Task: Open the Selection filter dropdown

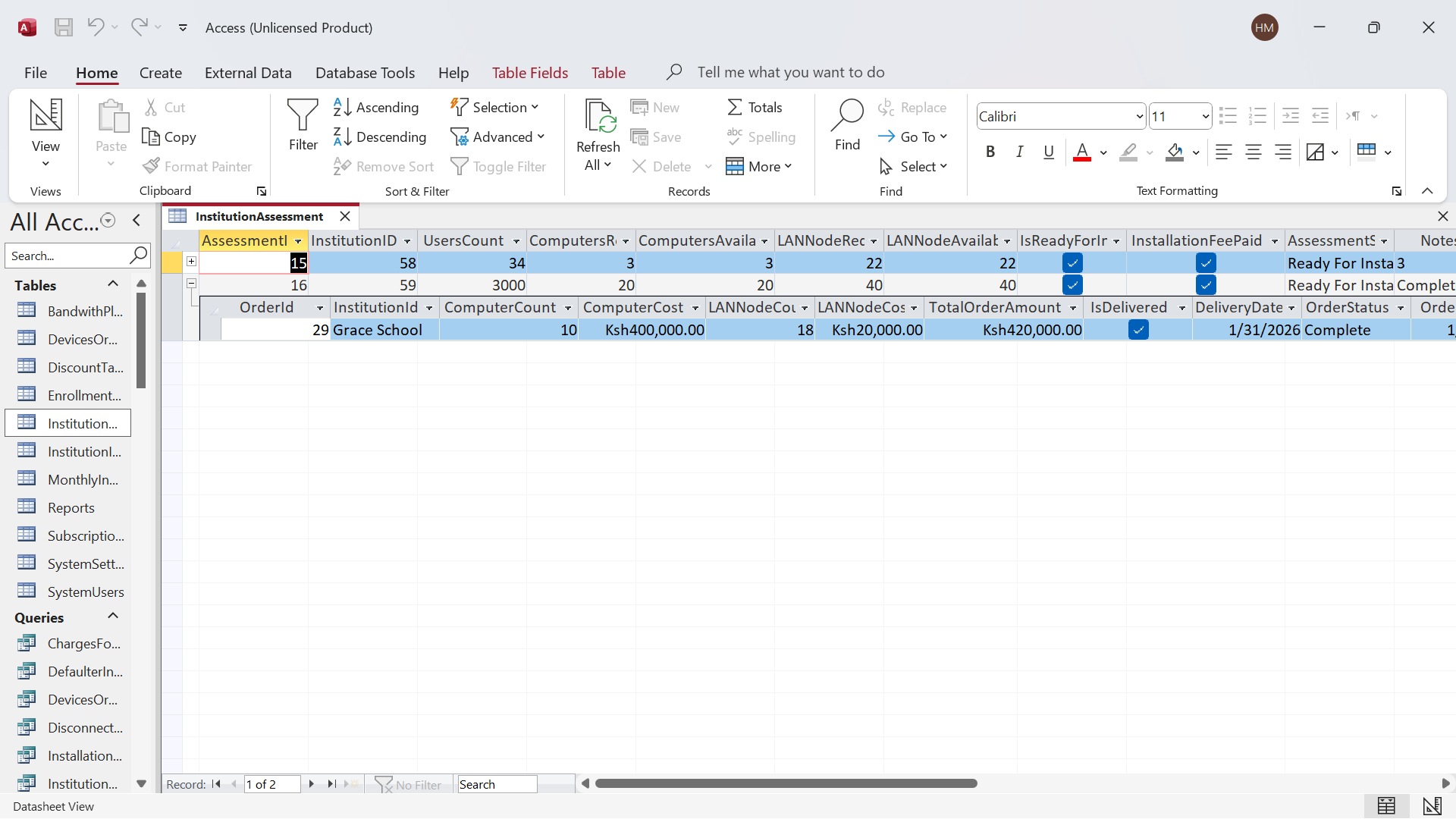Action: pyautogui.click(x=494, y=107)
